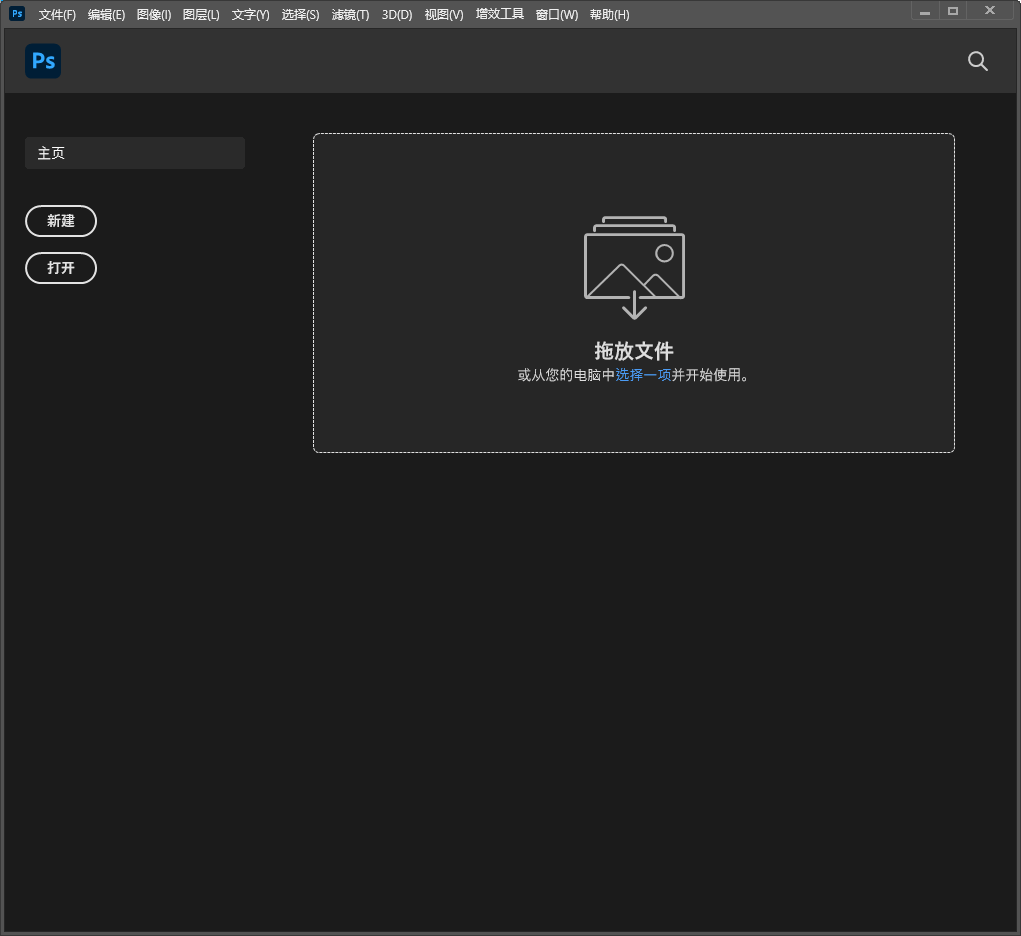Open the 文字(Y) menu
The width and height of the screenshot is (1021, 936).
tap(250, 14)
